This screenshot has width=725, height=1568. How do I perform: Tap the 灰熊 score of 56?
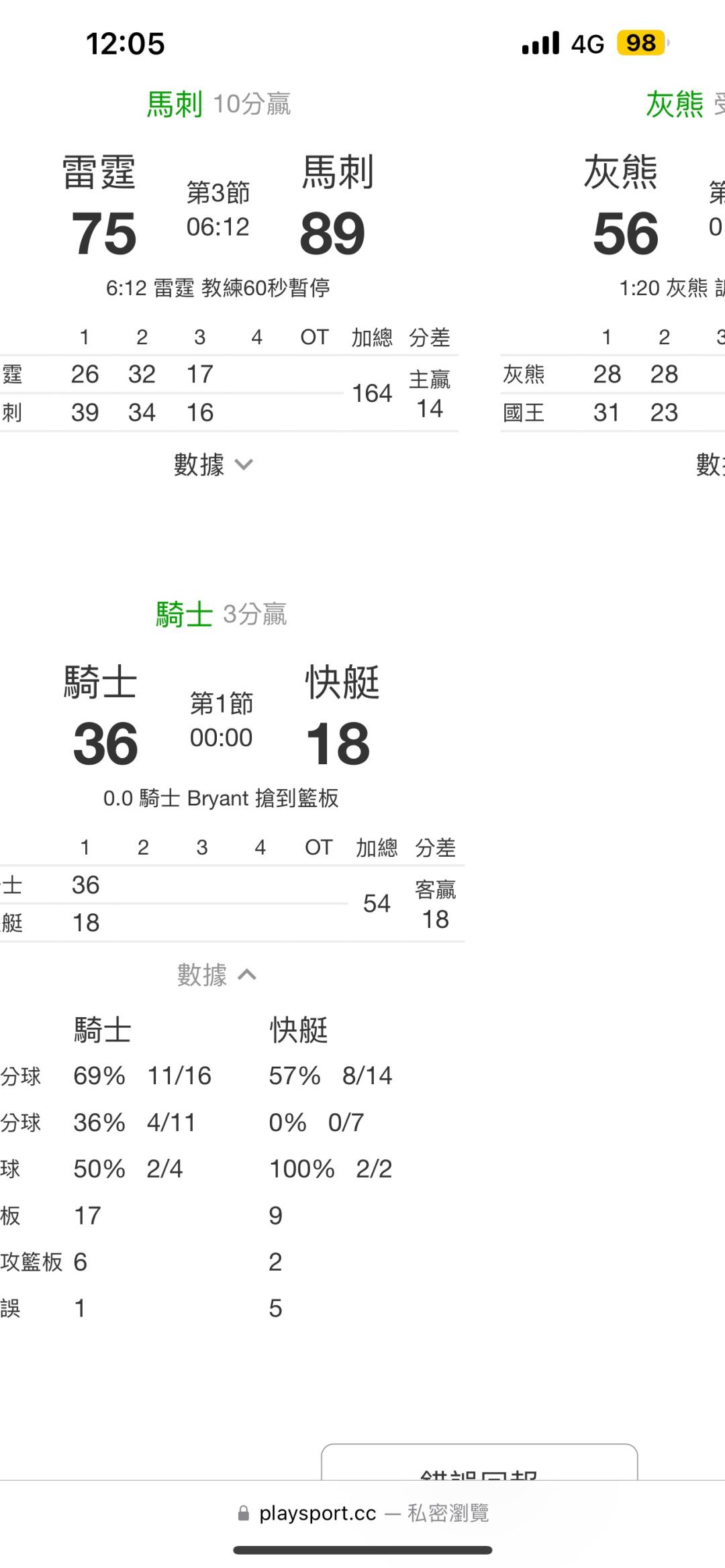coord(625,234)
